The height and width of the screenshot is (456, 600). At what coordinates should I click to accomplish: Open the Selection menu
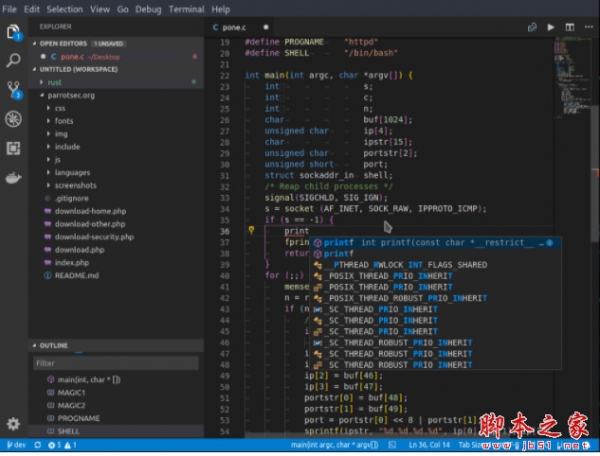(x=65, y=9)
